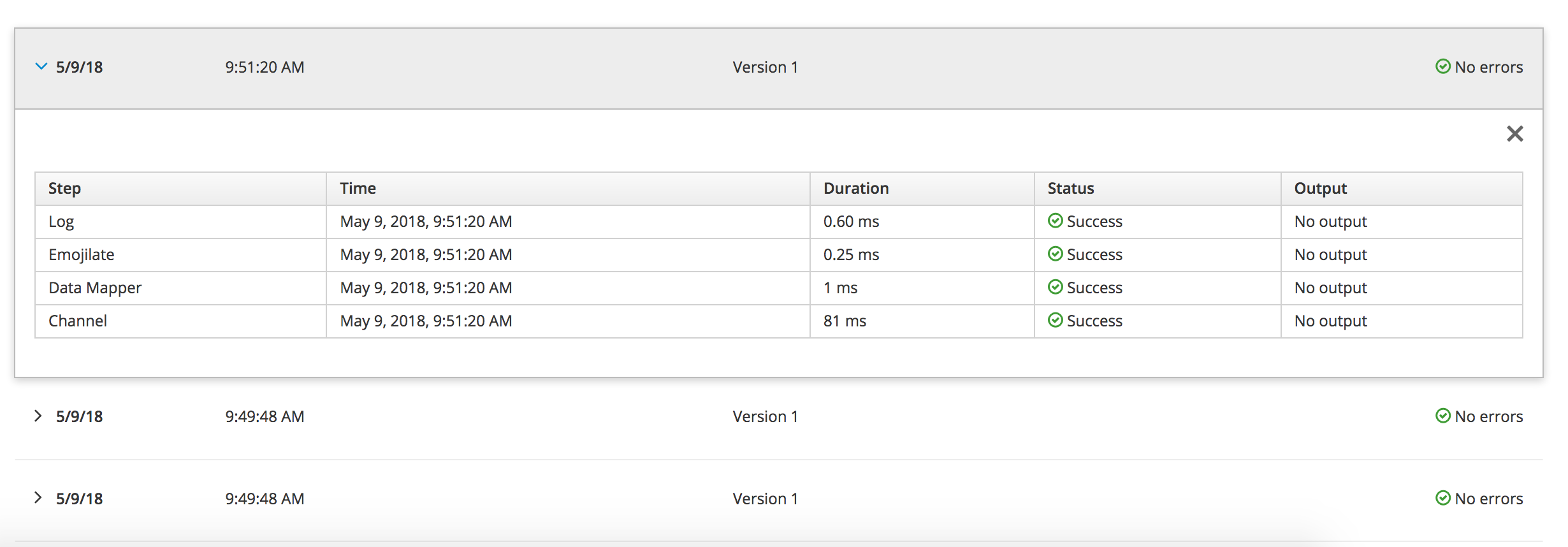The width and height of the screenshot is (1568, 547).
Task: Click the Step column header
Action: click(64, 188)
